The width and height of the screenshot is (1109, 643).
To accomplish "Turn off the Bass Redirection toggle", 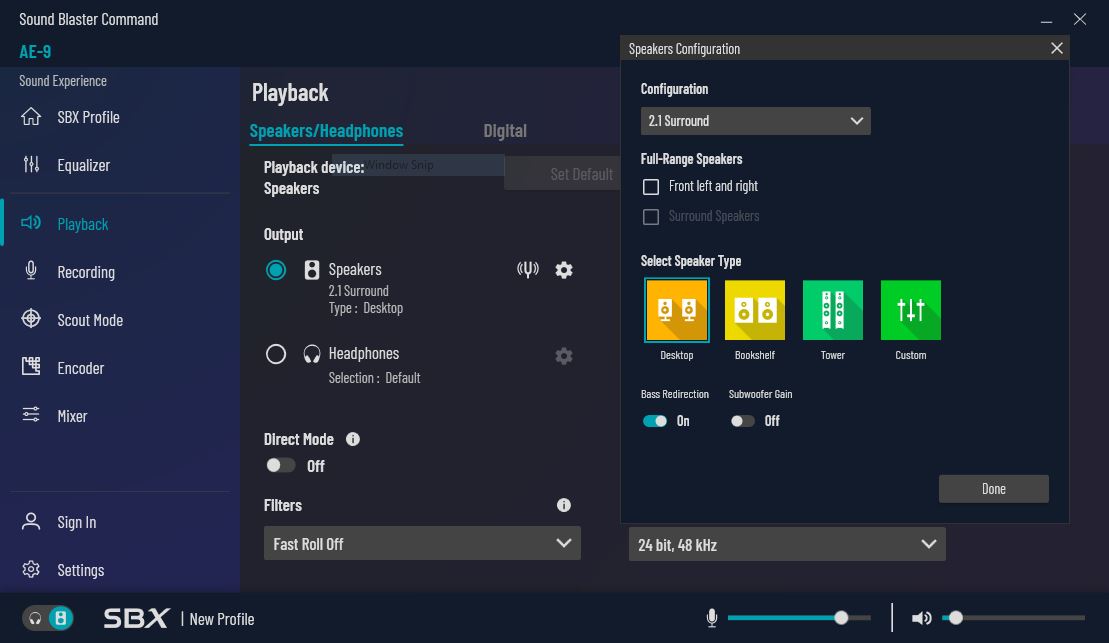I will (655, 421).
